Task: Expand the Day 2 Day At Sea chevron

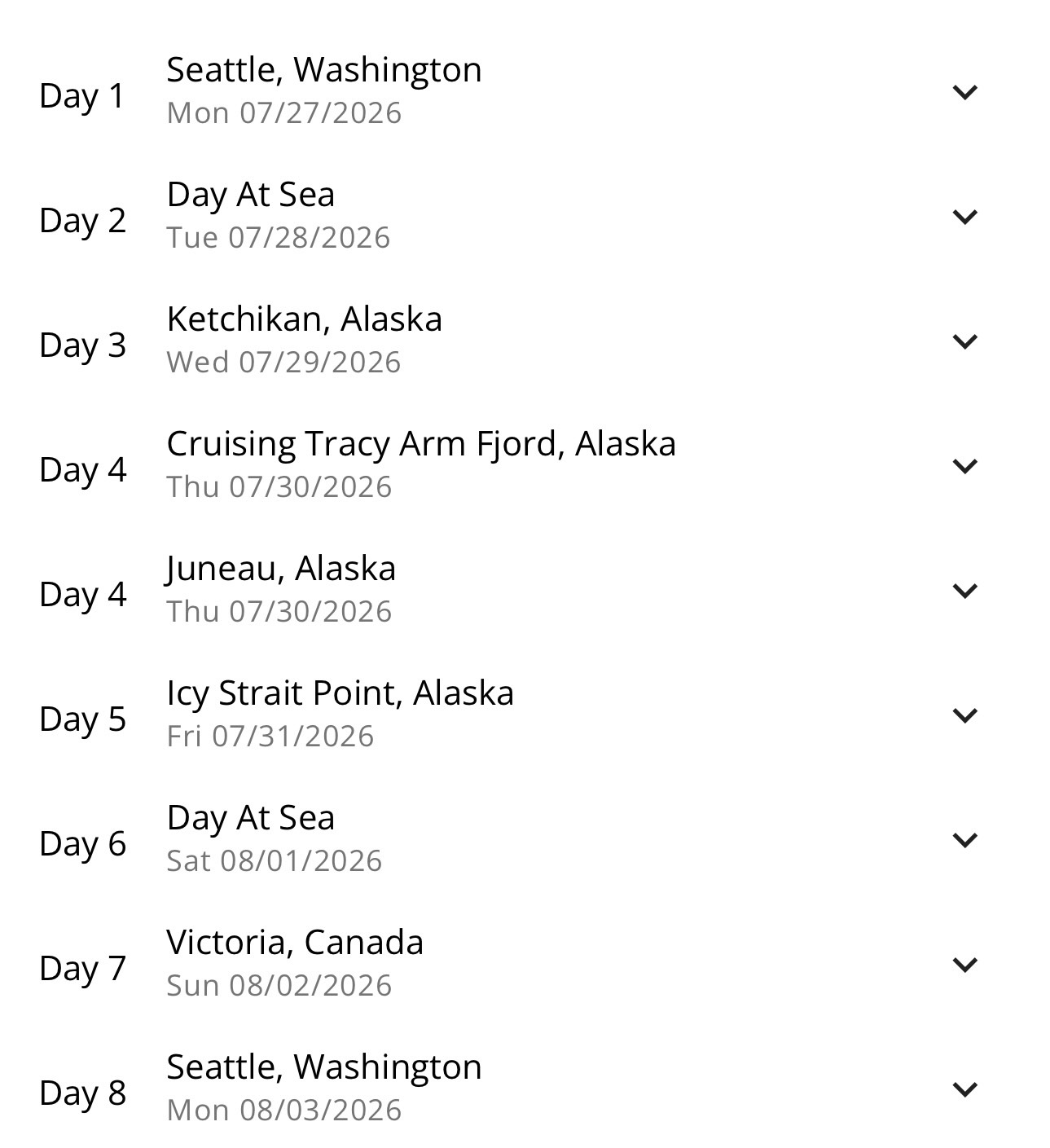Action: pos(964,217)
